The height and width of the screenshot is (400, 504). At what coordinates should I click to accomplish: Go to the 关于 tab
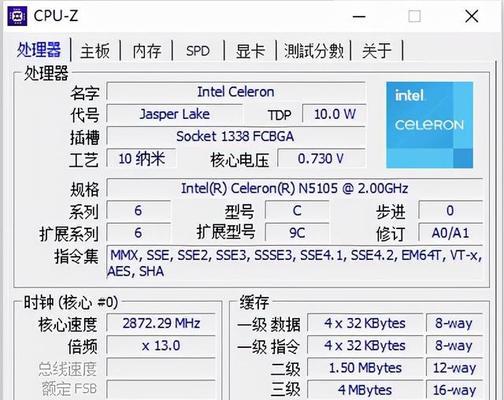pyautogui.click(x=377, y=51)
